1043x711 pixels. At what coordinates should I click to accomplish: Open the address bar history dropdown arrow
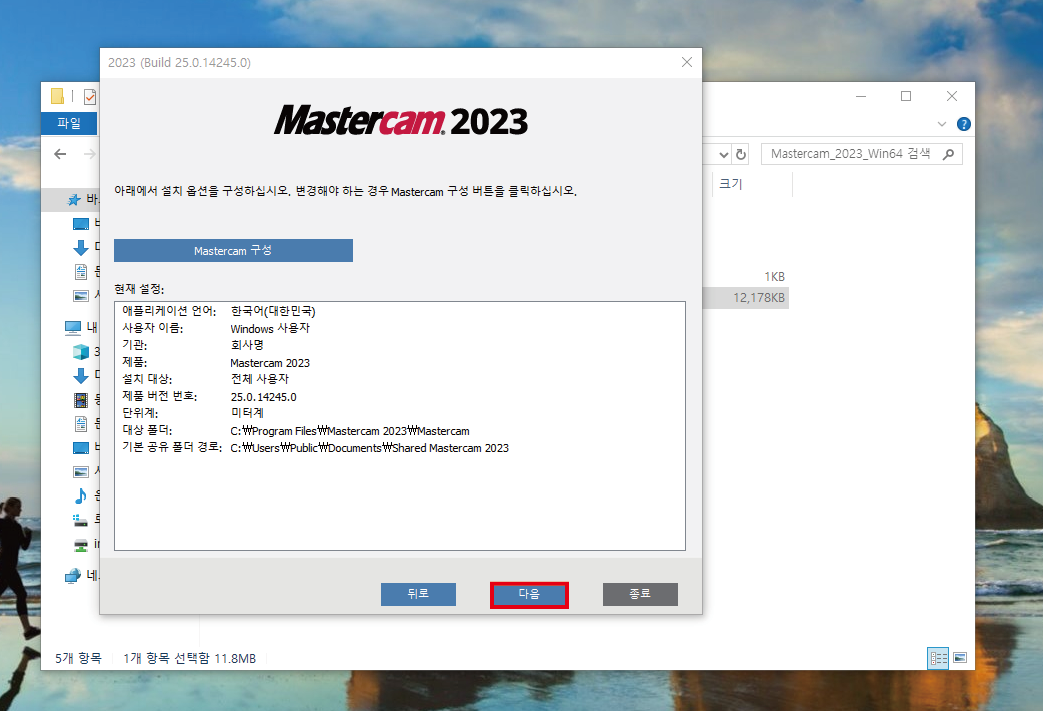click(724, 155)
